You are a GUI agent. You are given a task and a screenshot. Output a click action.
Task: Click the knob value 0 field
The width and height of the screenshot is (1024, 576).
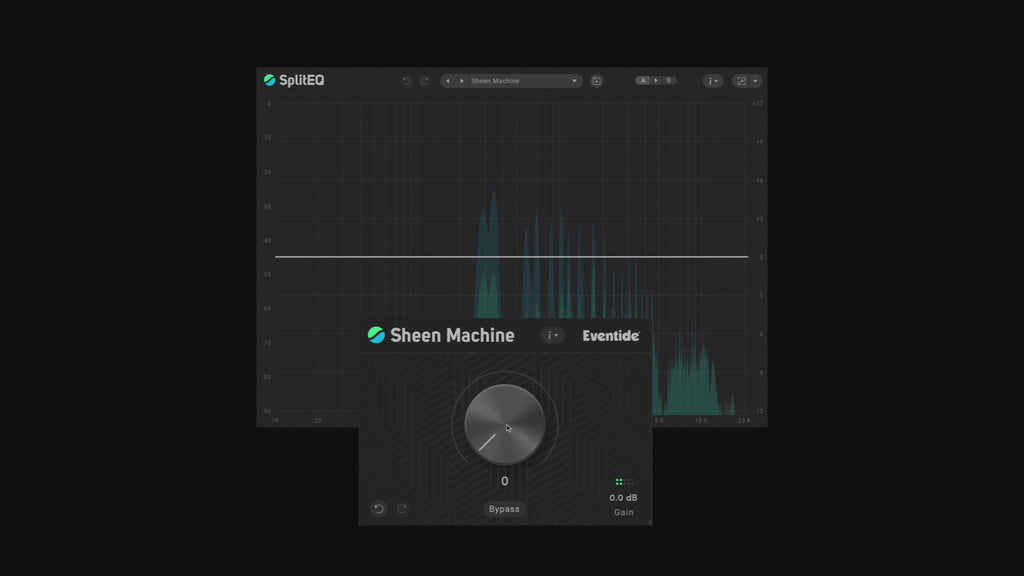pos(505,481)
